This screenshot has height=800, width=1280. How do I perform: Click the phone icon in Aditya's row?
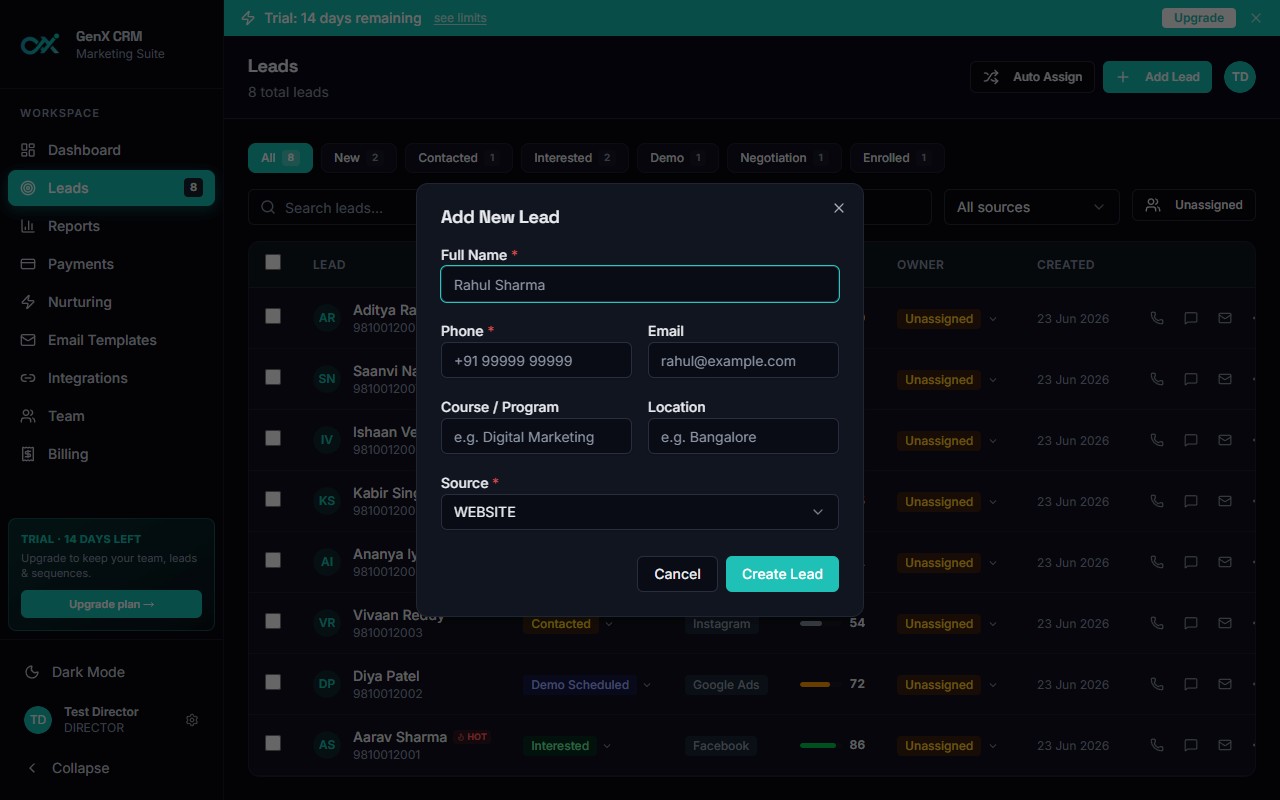click(x=1157, y=318)
